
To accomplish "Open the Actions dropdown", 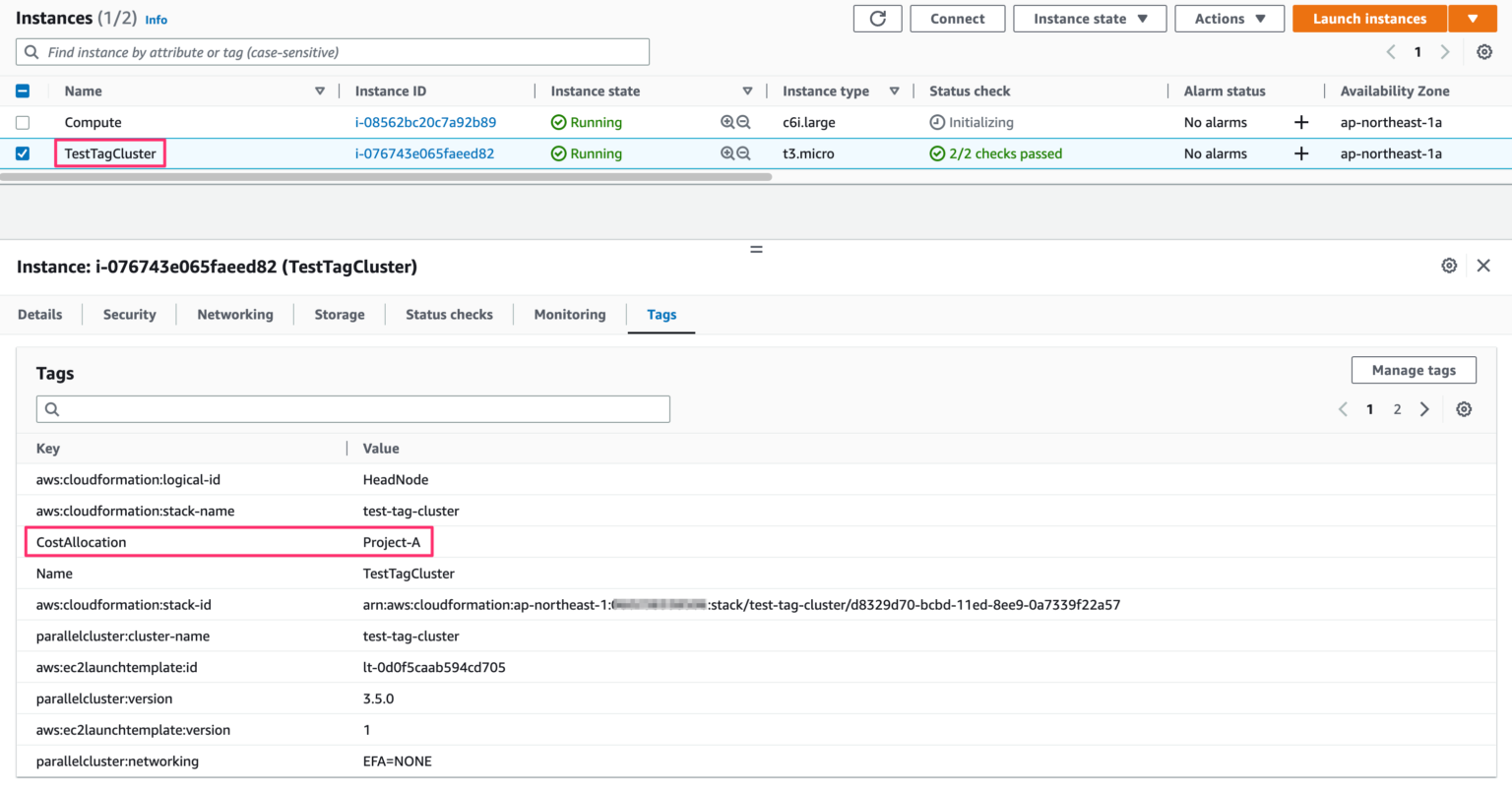I will point(1228,18).
